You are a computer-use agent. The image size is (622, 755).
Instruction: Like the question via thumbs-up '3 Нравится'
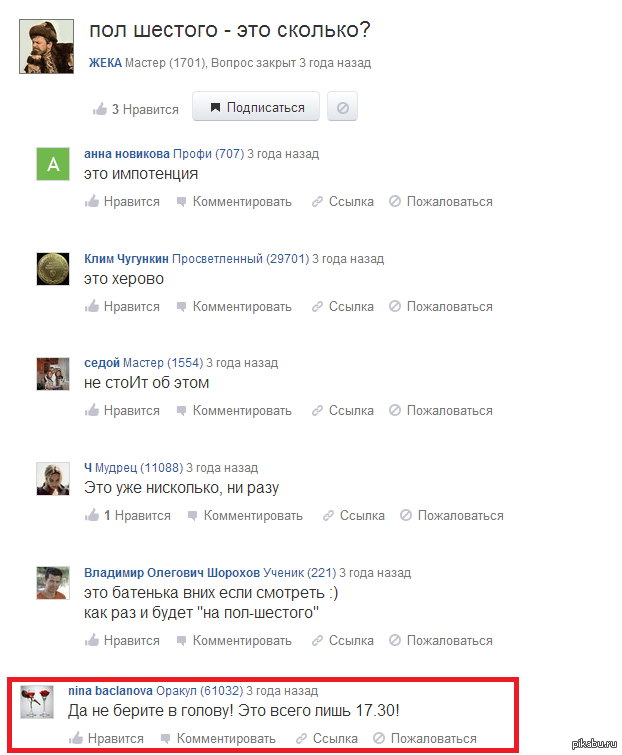[136, 109]
